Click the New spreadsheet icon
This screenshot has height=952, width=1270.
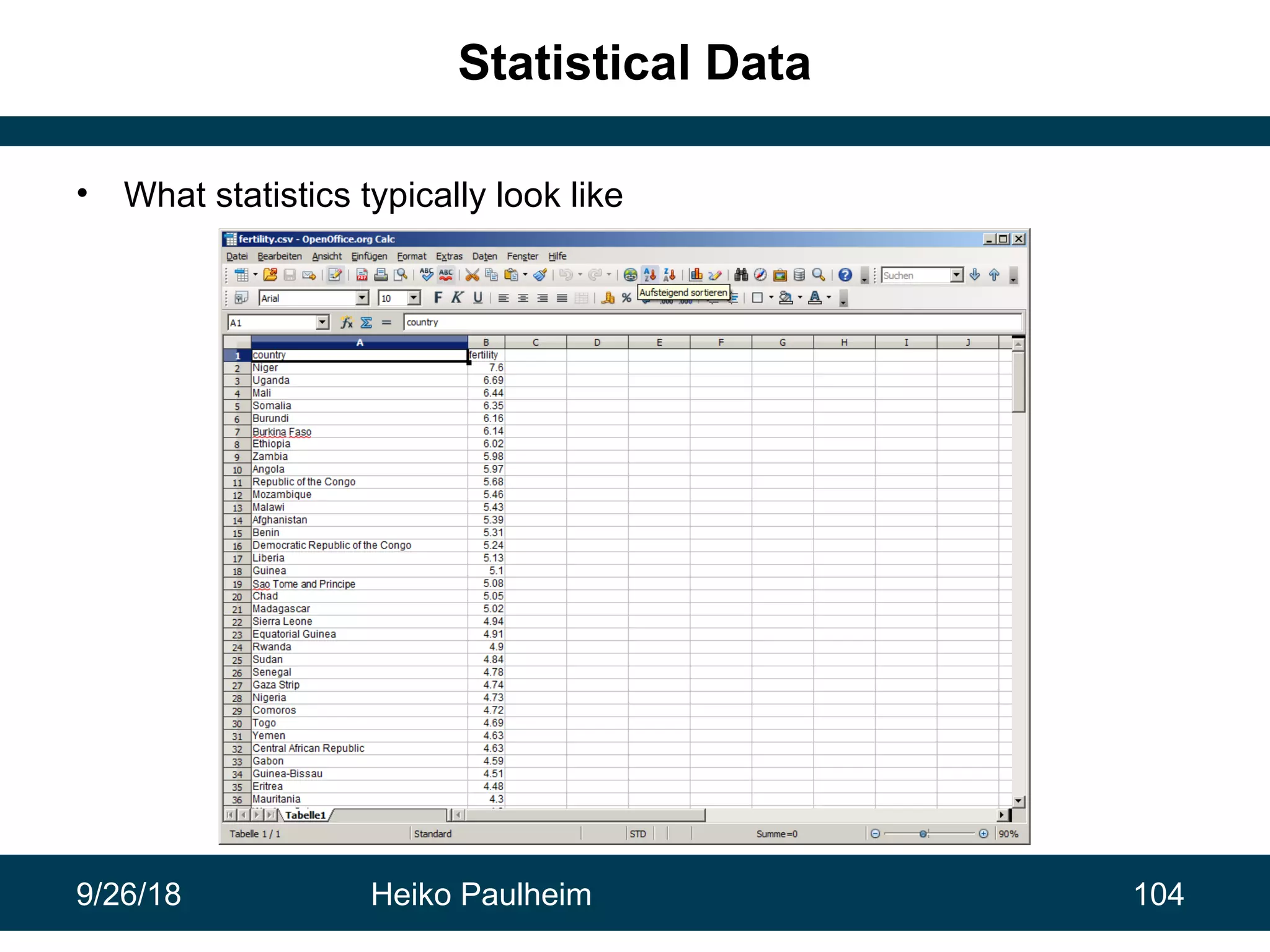(241, 275)
